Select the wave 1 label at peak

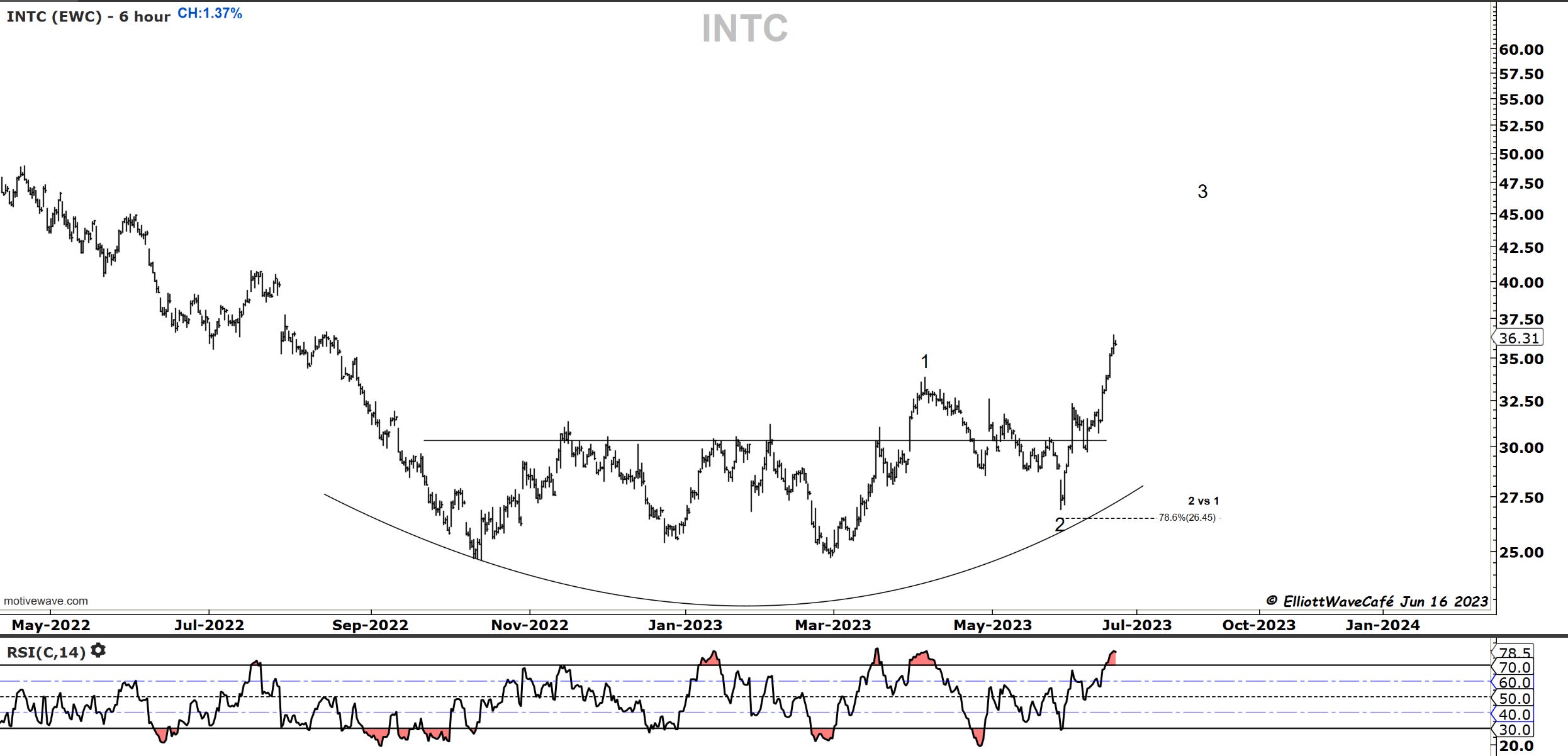pos(924,362)
